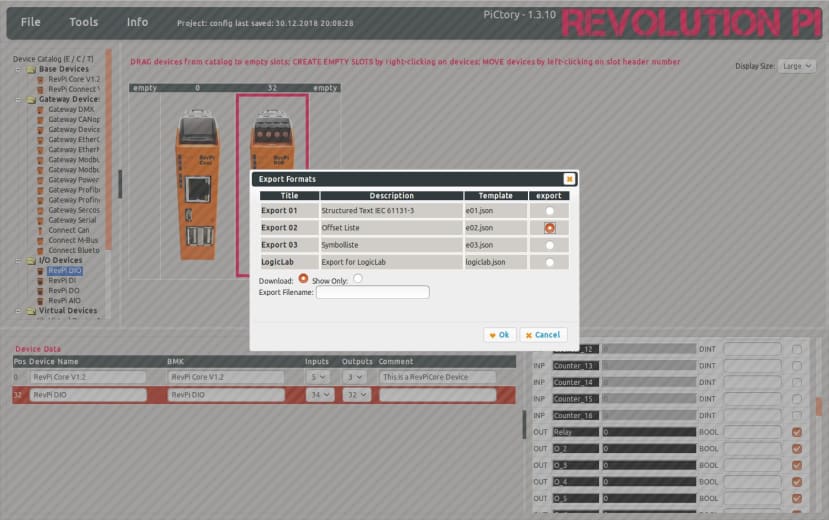Choose Export 02 Offset Liste radio button

[x=549, y=228]
